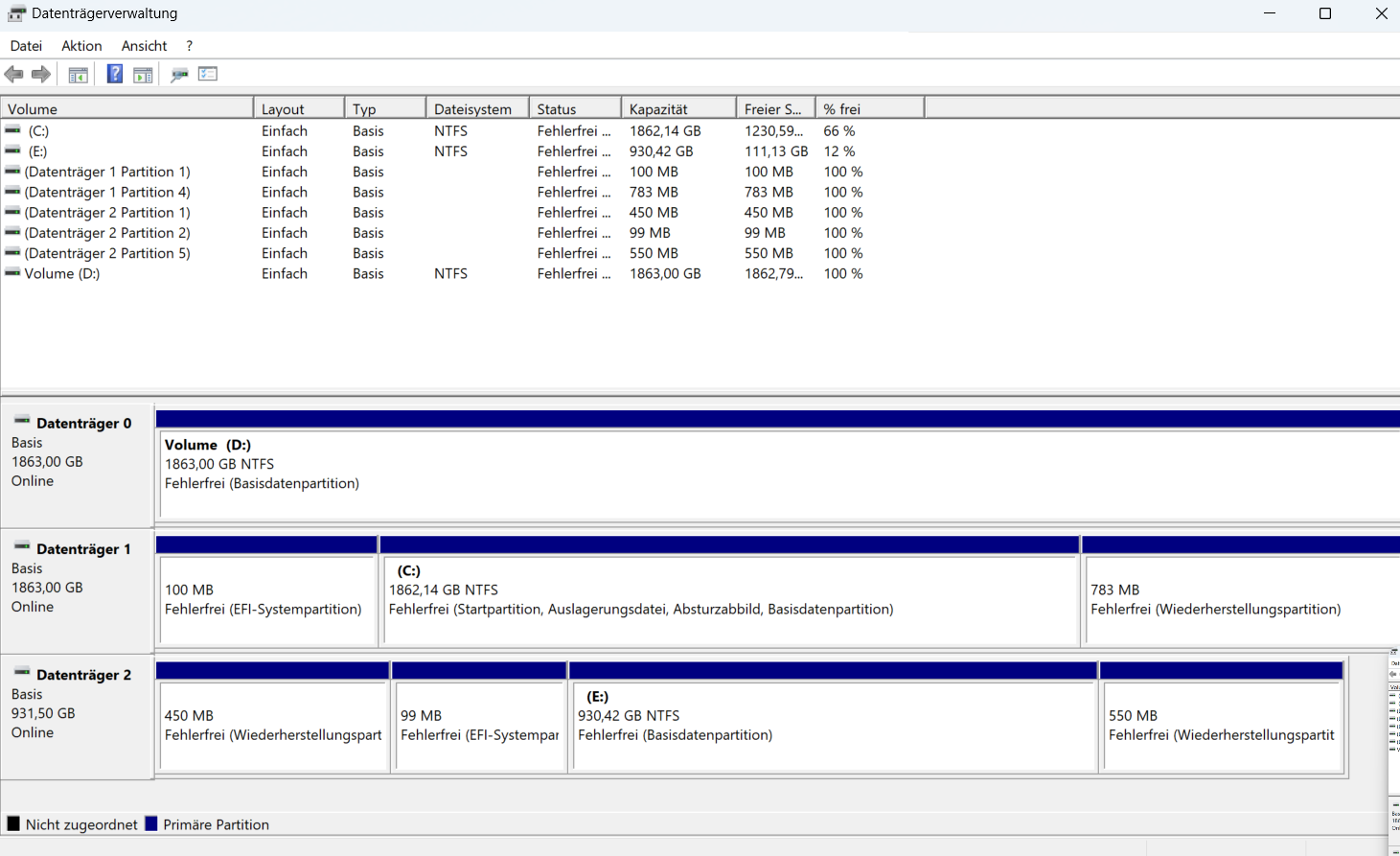Open the ? help menu
The image size is (1400, 856).
click(x=189, y=45)
